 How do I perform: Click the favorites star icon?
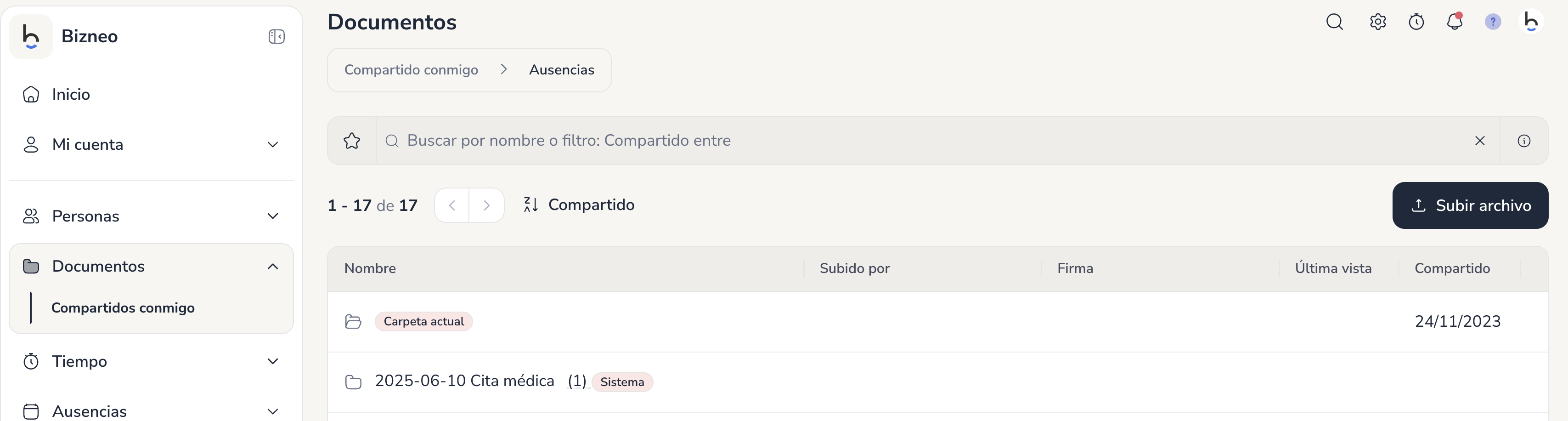click(x=352, y=141)
